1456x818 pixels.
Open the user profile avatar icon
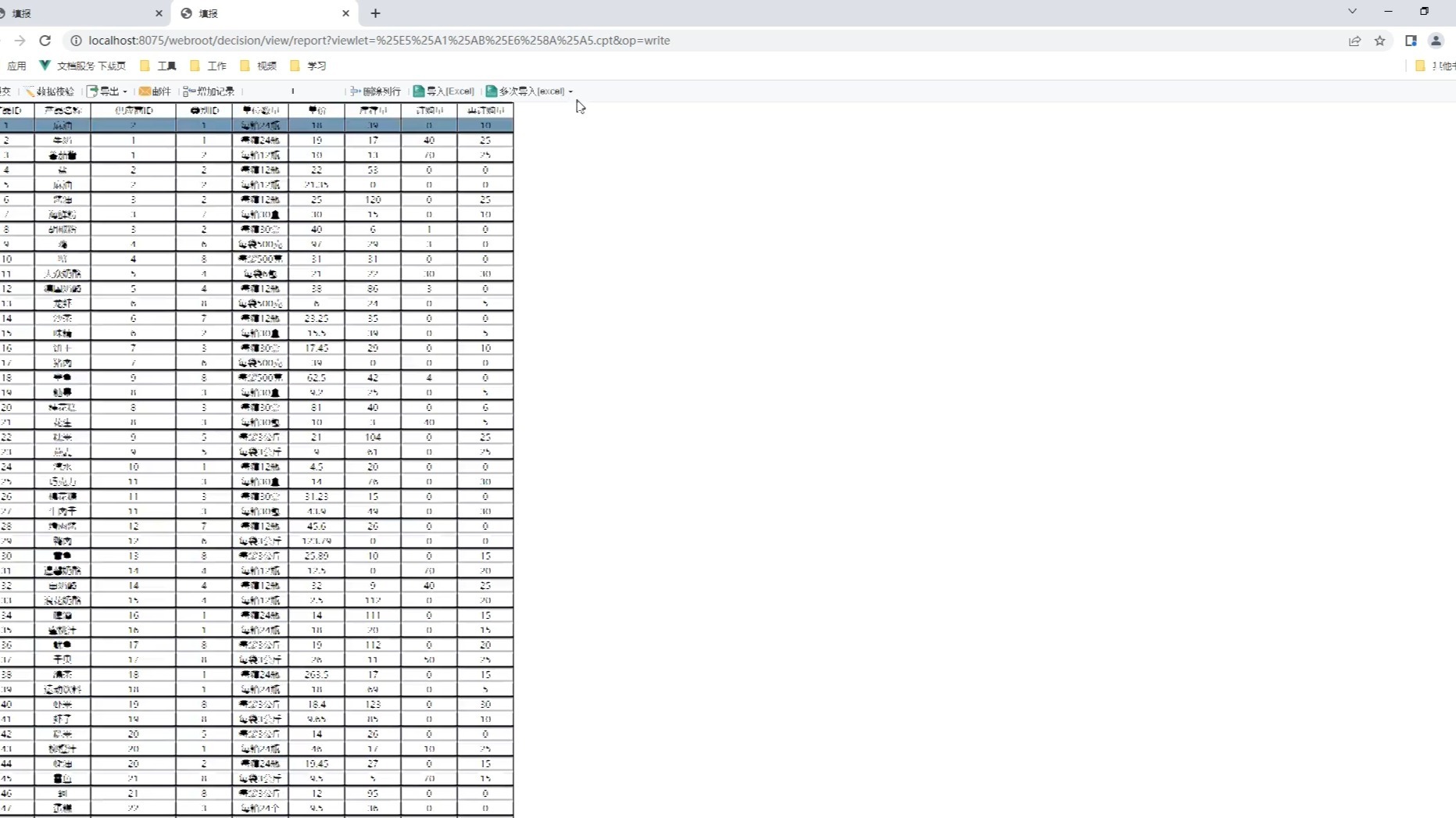(1436, 41)
